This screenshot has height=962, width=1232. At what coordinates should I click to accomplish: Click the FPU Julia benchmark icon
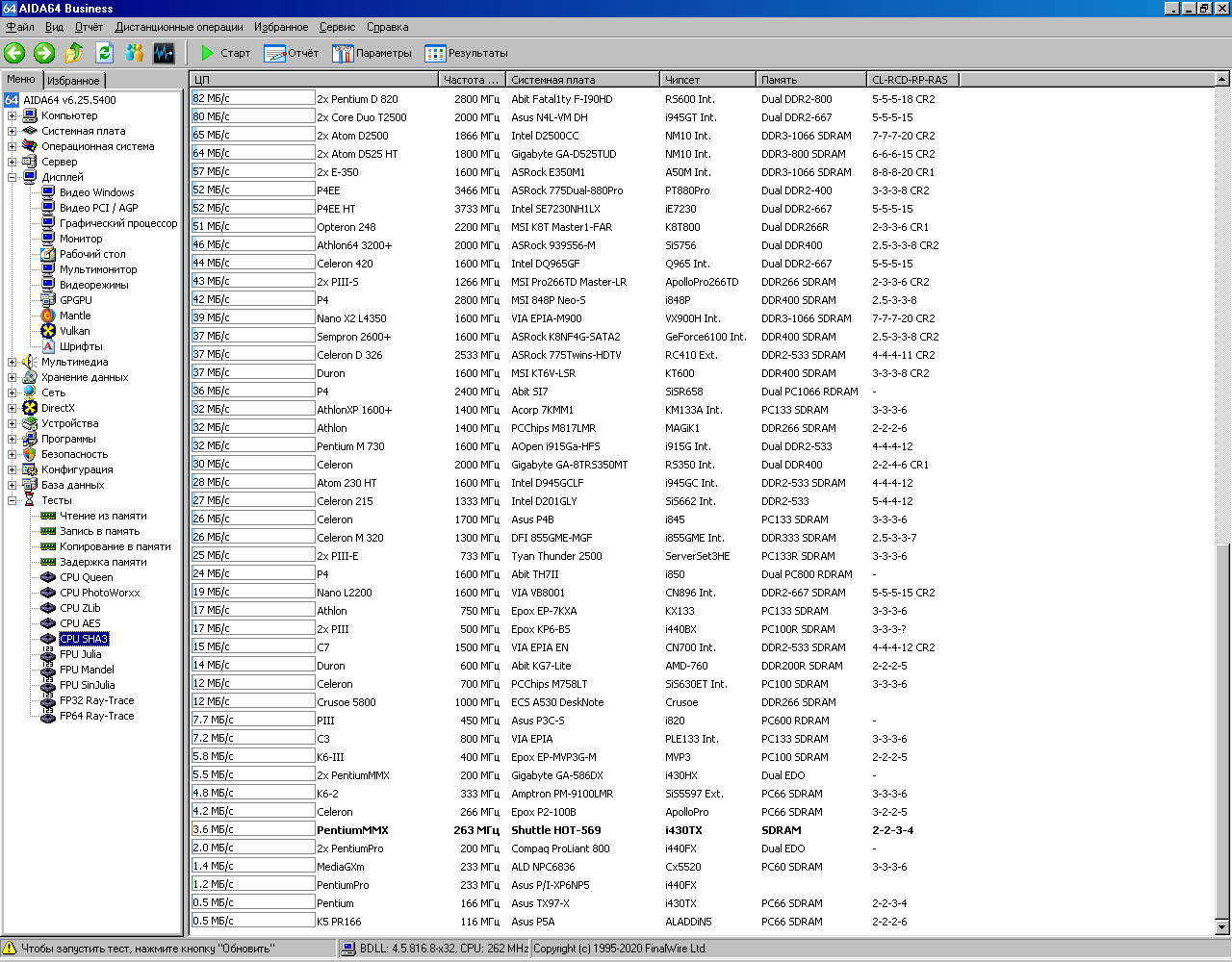pos(48,654)
